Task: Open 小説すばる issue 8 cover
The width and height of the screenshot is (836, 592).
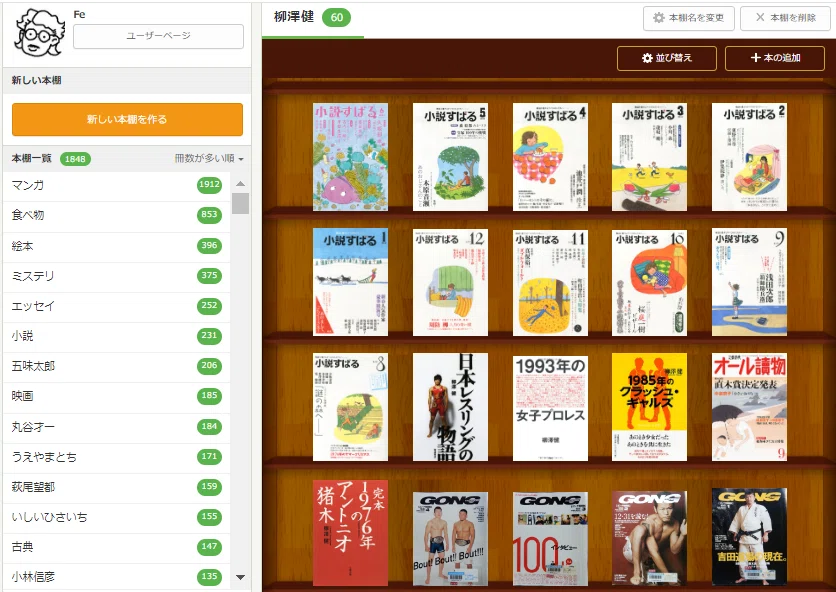Action: click(350, 407)
